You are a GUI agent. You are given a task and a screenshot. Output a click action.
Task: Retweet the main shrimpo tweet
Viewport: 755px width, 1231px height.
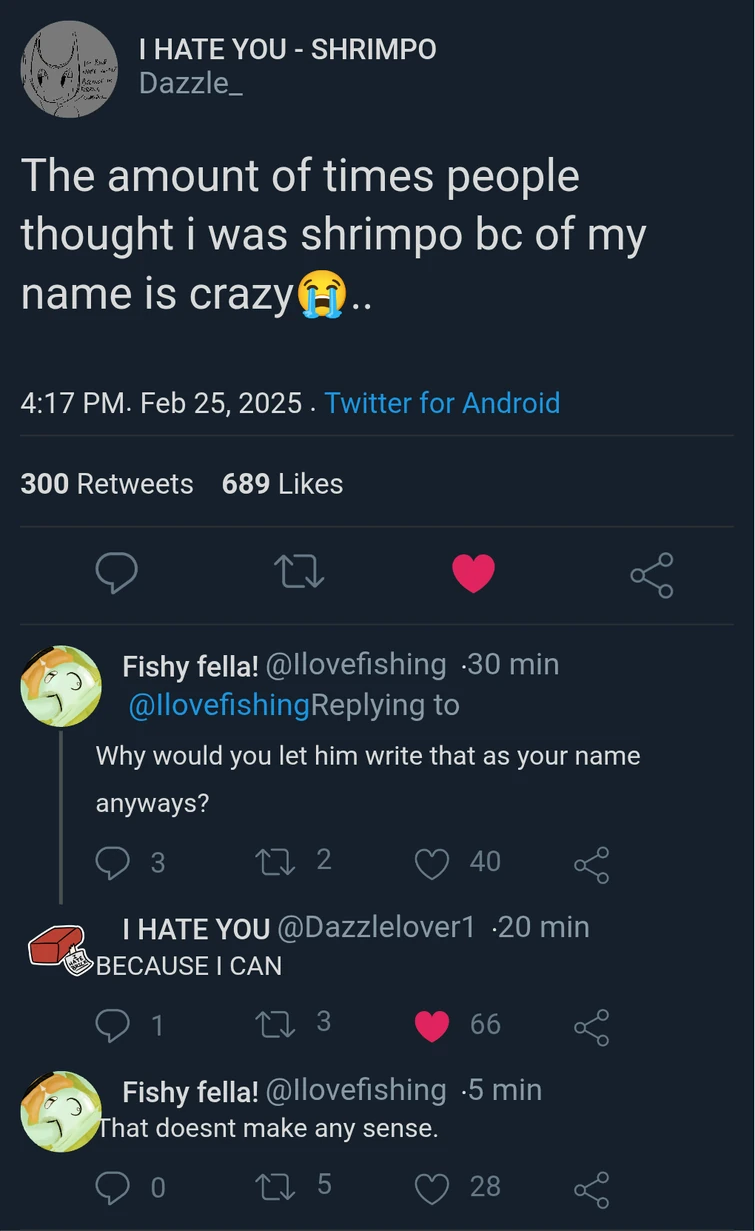(x=299, y=573)
